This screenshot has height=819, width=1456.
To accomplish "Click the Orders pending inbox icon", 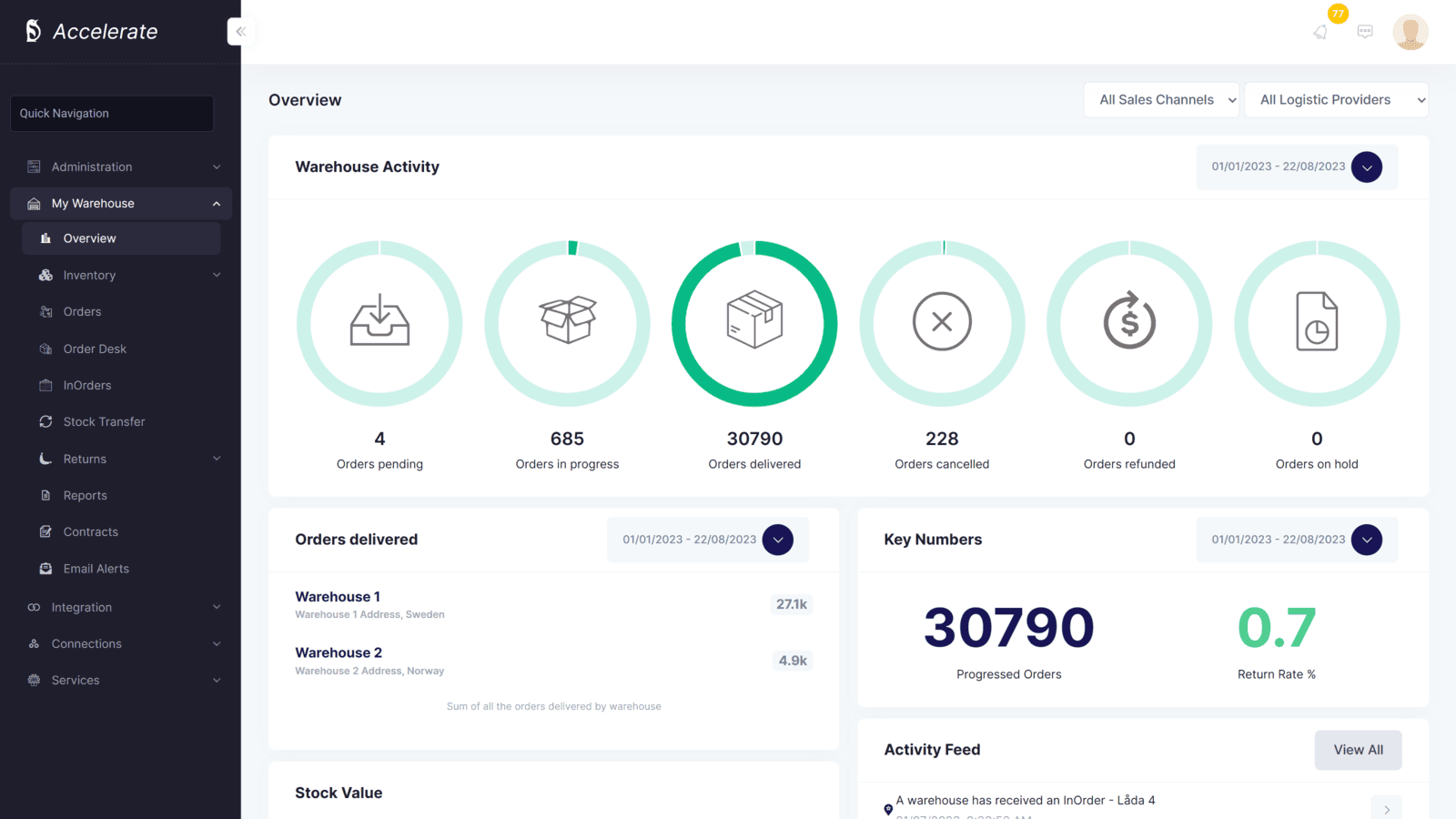I will point(379,321).
